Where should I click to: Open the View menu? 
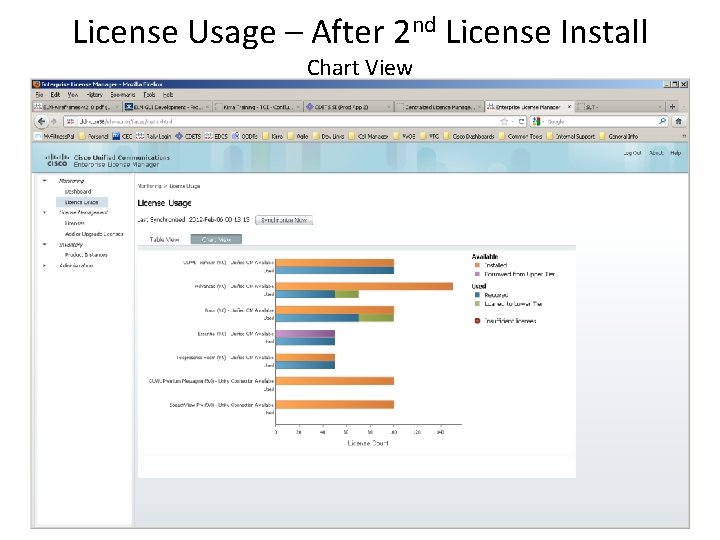73,95
